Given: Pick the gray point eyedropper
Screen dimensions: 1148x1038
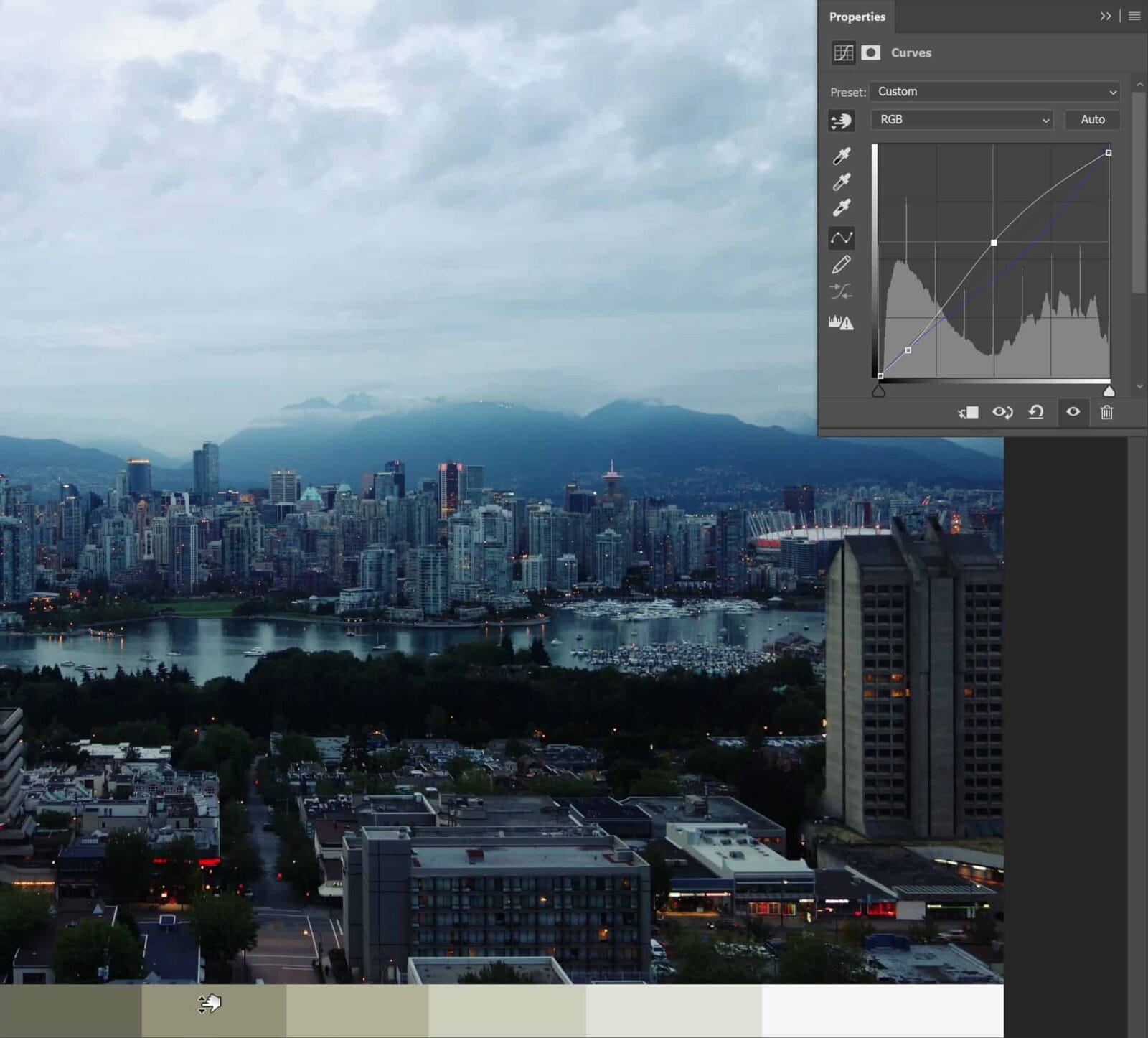Looking at the screenshot, I should pyautogui.click(x=841, y=182).
